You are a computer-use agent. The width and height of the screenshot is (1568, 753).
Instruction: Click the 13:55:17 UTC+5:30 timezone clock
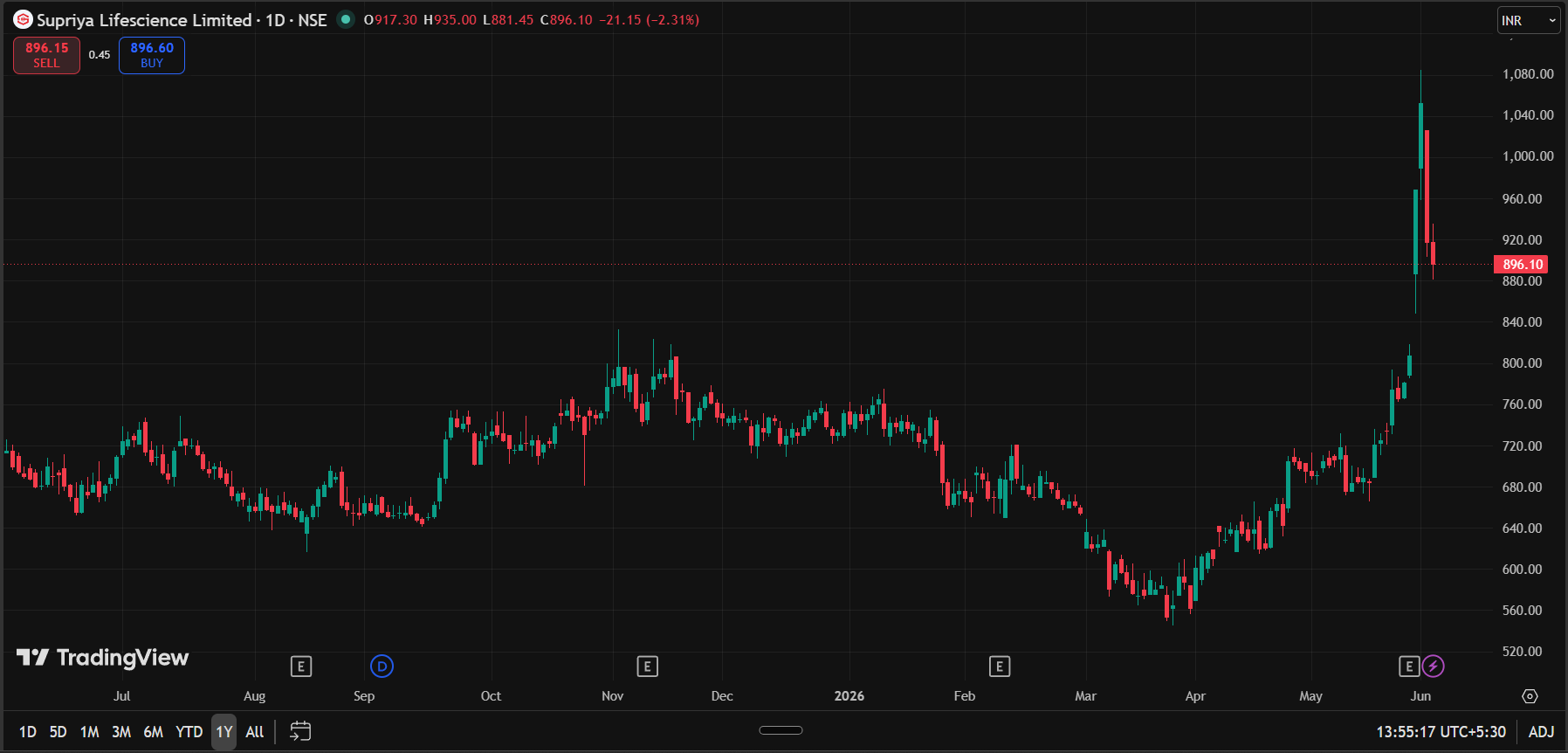tap(1441, 732)
